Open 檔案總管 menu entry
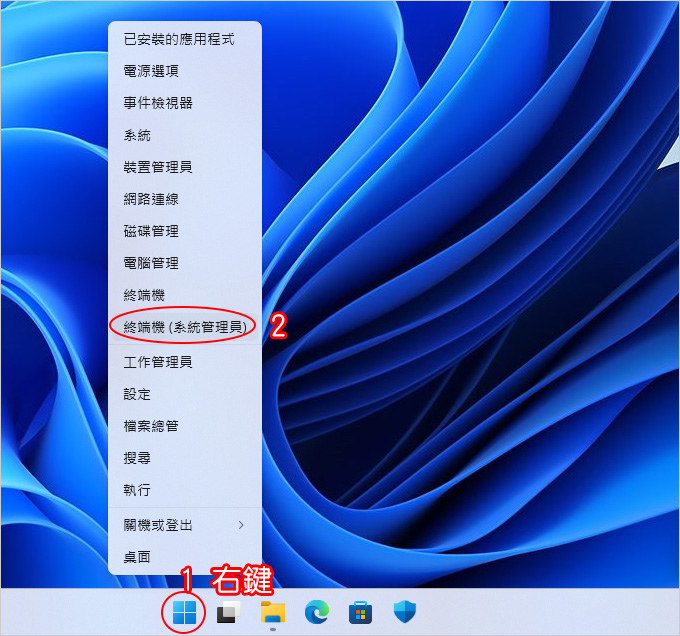Screen dimensions: 680x636 point(185,426)
